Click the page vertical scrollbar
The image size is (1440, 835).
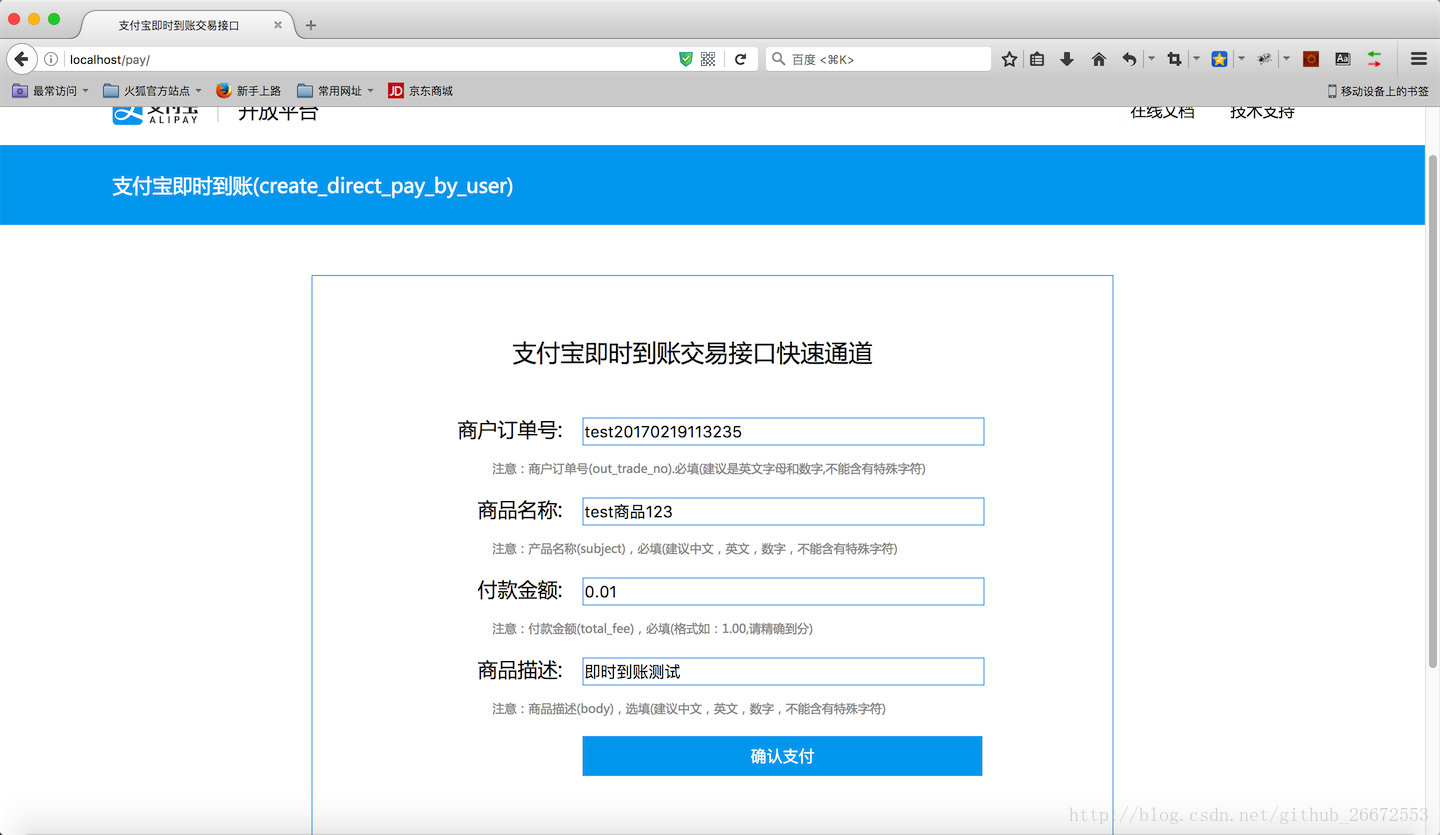tap(1432, 410)
